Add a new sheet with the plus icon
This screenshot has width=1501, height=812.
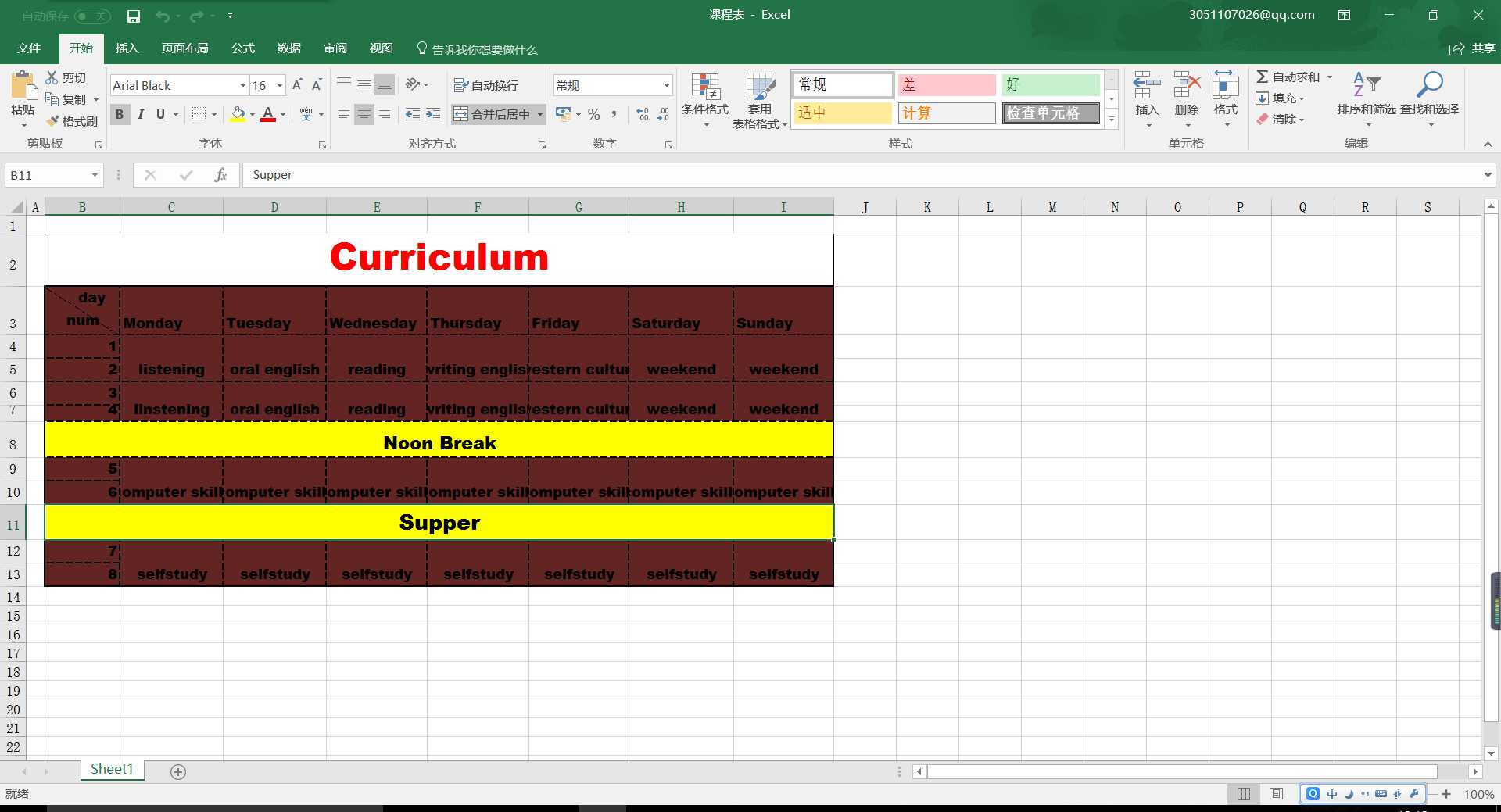pyautogui.click(x=178, y=772)
